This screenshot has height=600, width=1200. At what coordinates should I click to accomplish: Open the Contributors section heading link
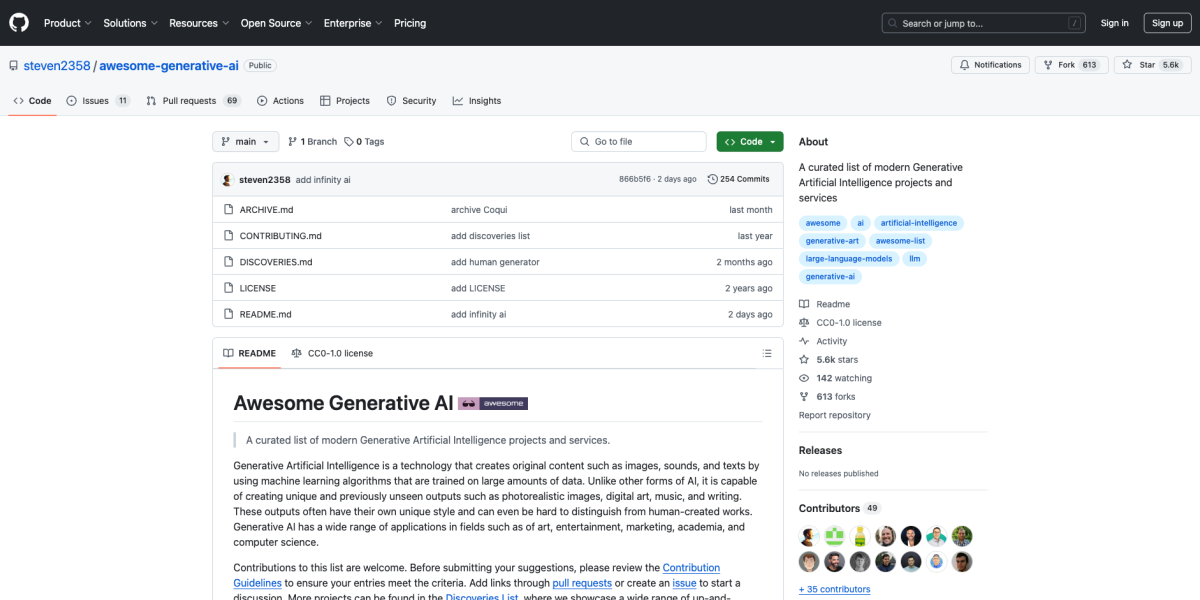click(839, 508)
